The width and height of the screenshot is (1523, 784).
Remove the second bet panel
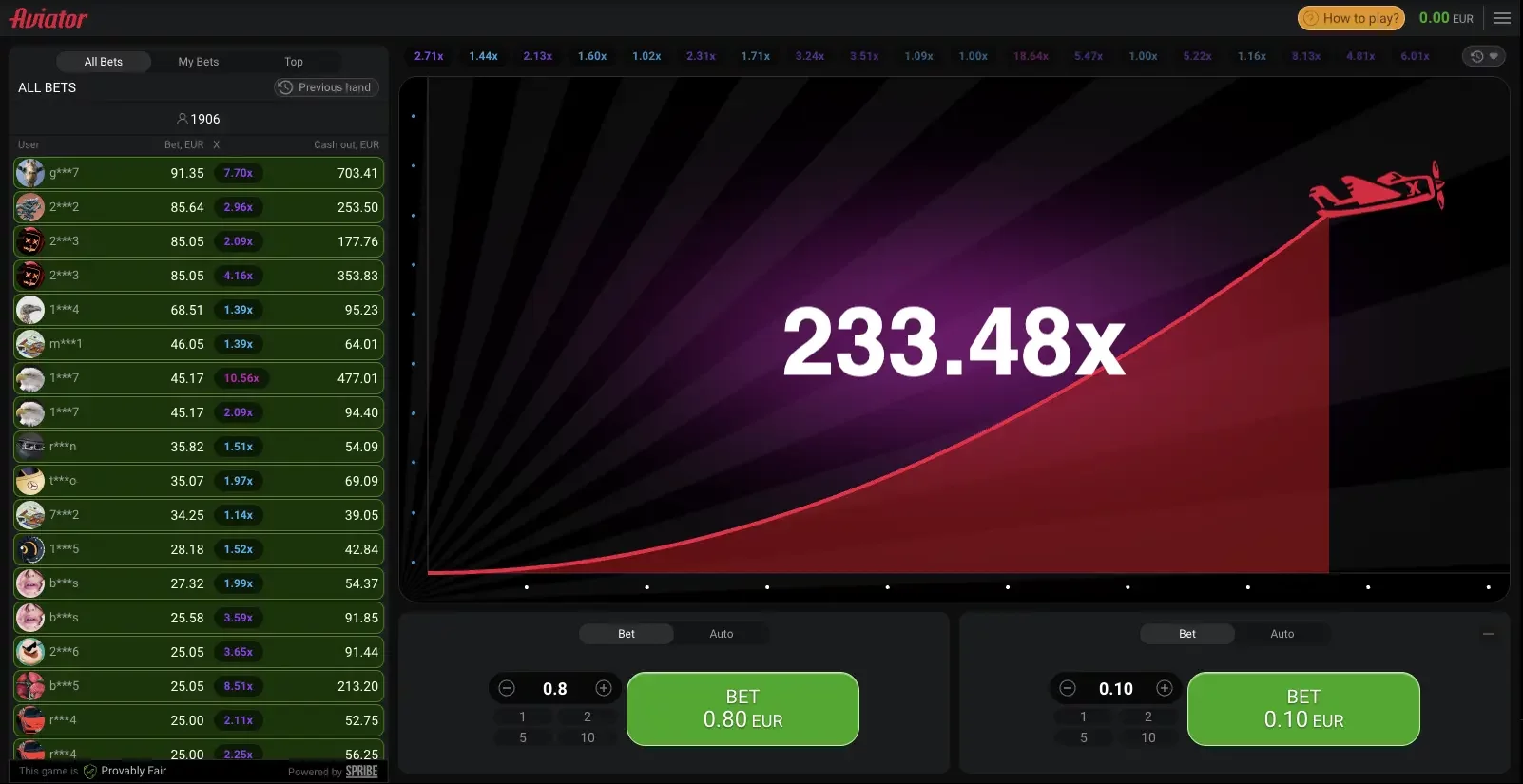click(1489, 634)
